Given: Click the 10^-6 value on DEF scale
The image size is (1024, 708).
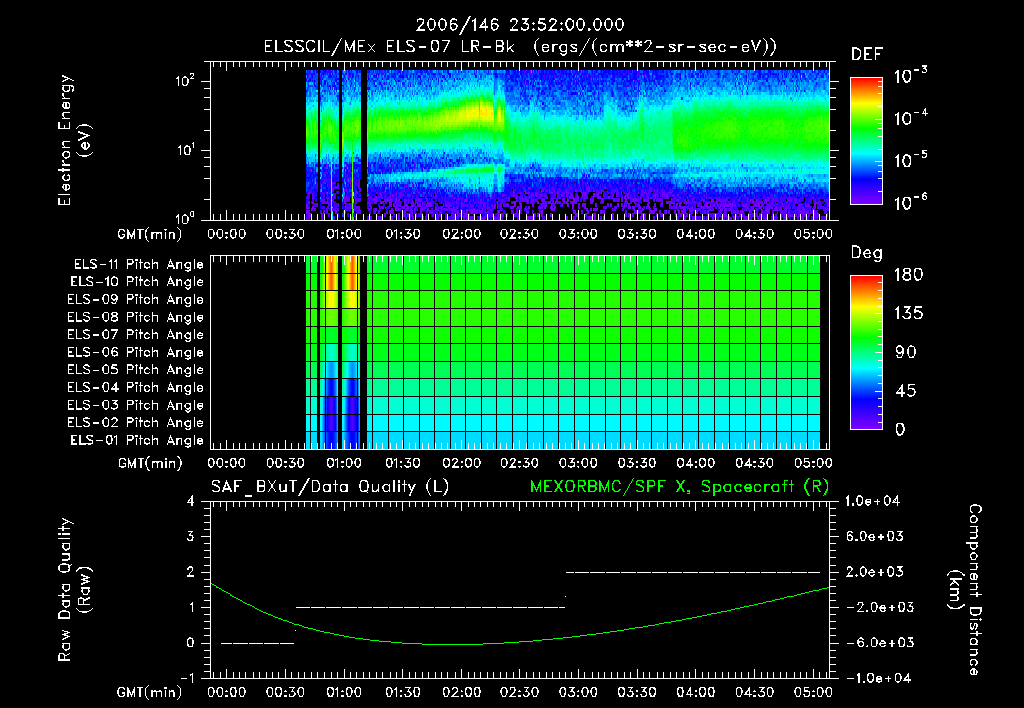Looking at the screenshot, I should 910,202.
